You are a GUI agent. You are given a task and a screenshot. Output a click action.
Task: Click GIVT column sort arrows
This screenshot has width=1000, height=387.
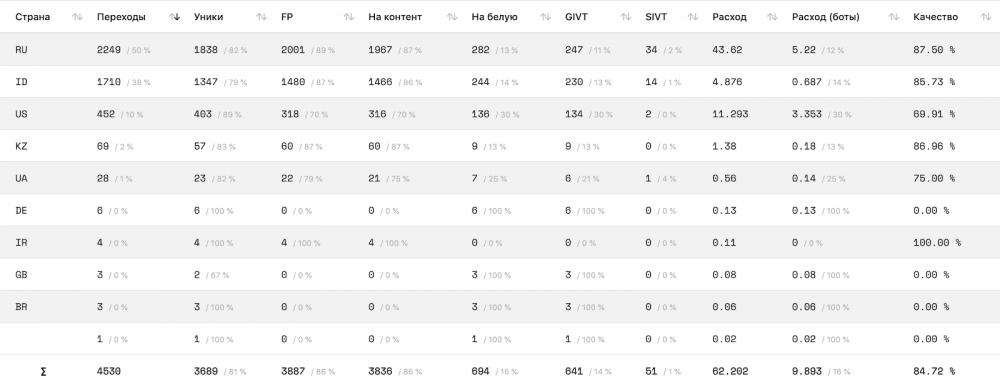coord(626,17)
